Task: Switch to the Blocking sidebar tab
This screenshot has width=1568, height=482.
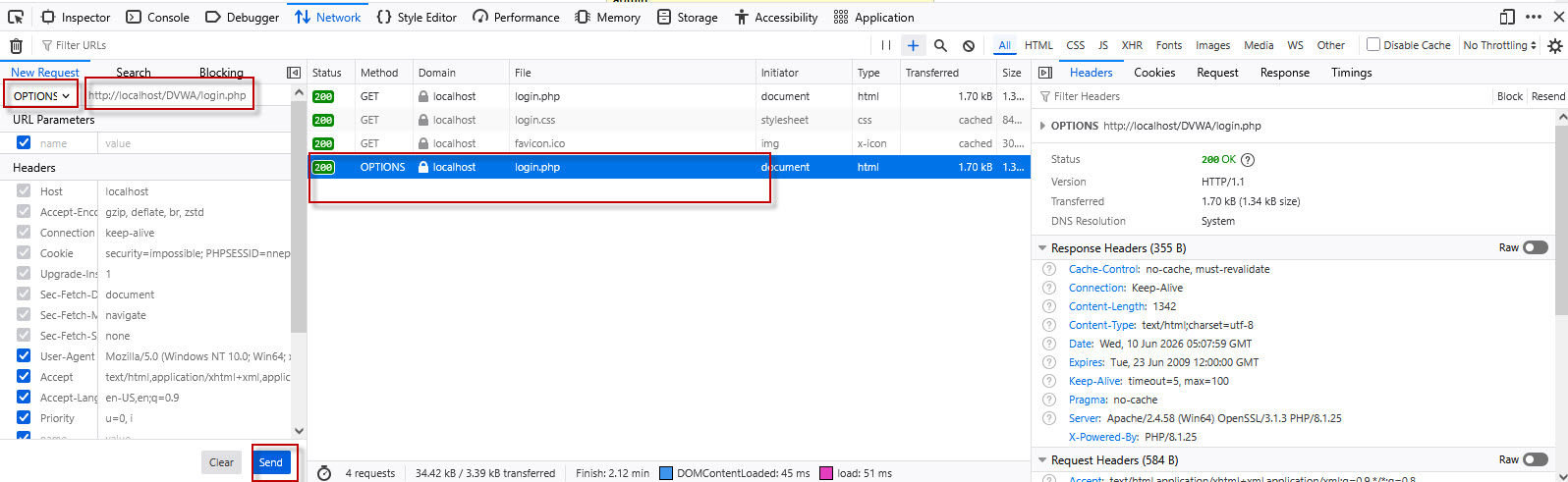Action: (x=221, y=73)
